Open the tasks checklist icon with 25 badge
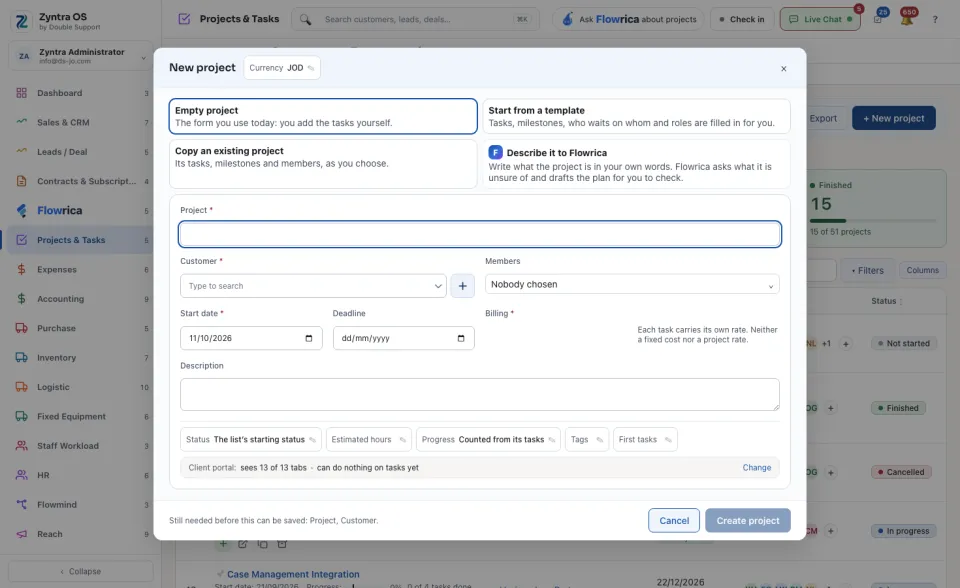This screenshot has width=960, height=588. pos(879,18)
